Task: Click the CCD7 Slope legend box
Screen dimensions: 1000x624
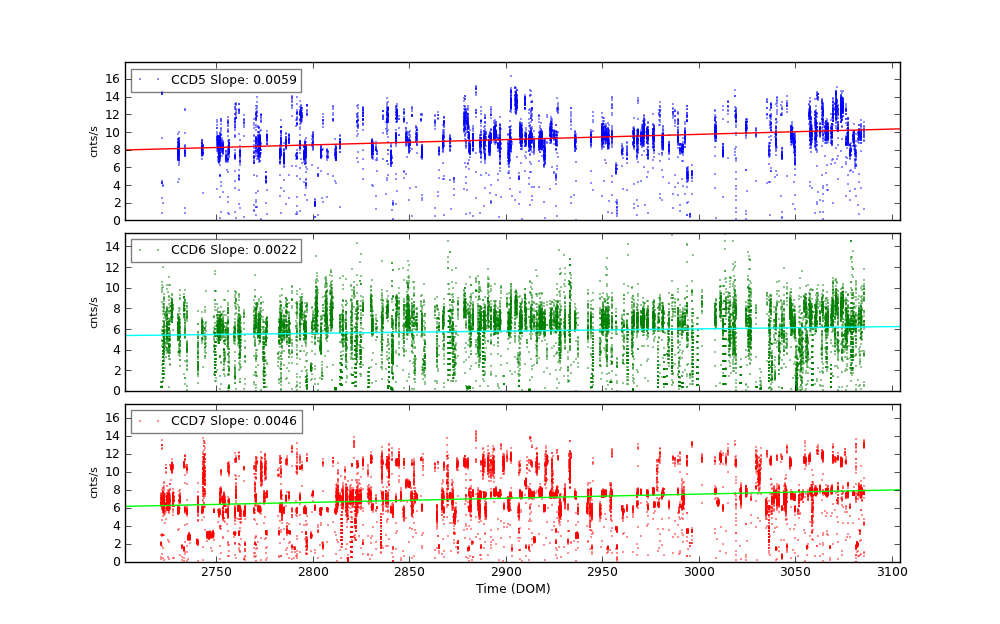Action: [x=216, y=421]
